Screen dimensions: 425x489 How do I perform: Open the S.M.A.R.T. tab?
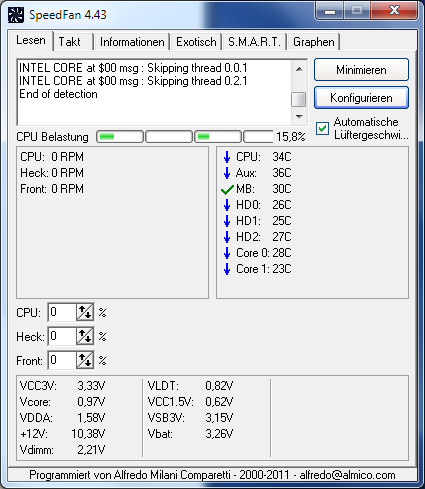pyautogui.click(x=254, y=42)
